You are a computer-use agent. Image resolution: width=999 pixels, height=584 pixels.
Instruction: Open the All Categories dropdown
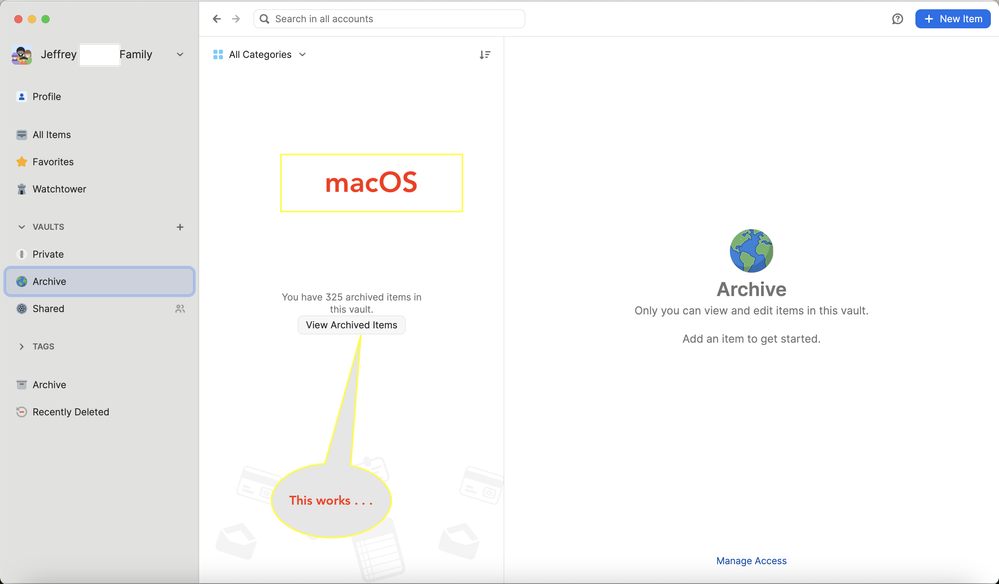coord(260,55)
